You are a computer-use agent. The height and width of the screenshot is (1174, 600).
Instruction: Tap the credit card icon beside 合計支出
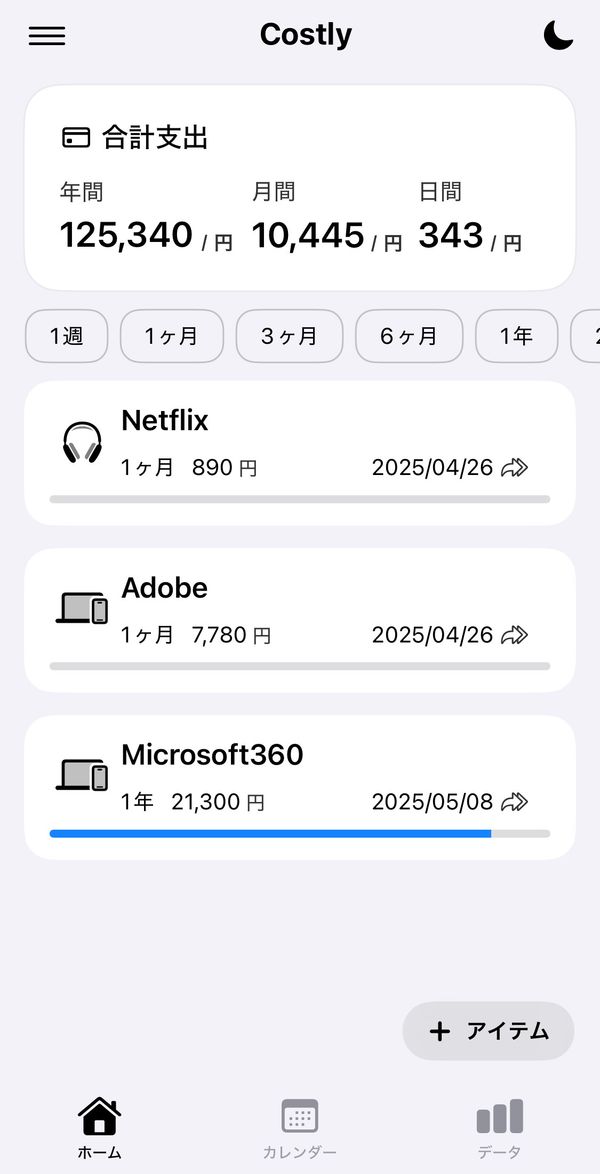76,138
